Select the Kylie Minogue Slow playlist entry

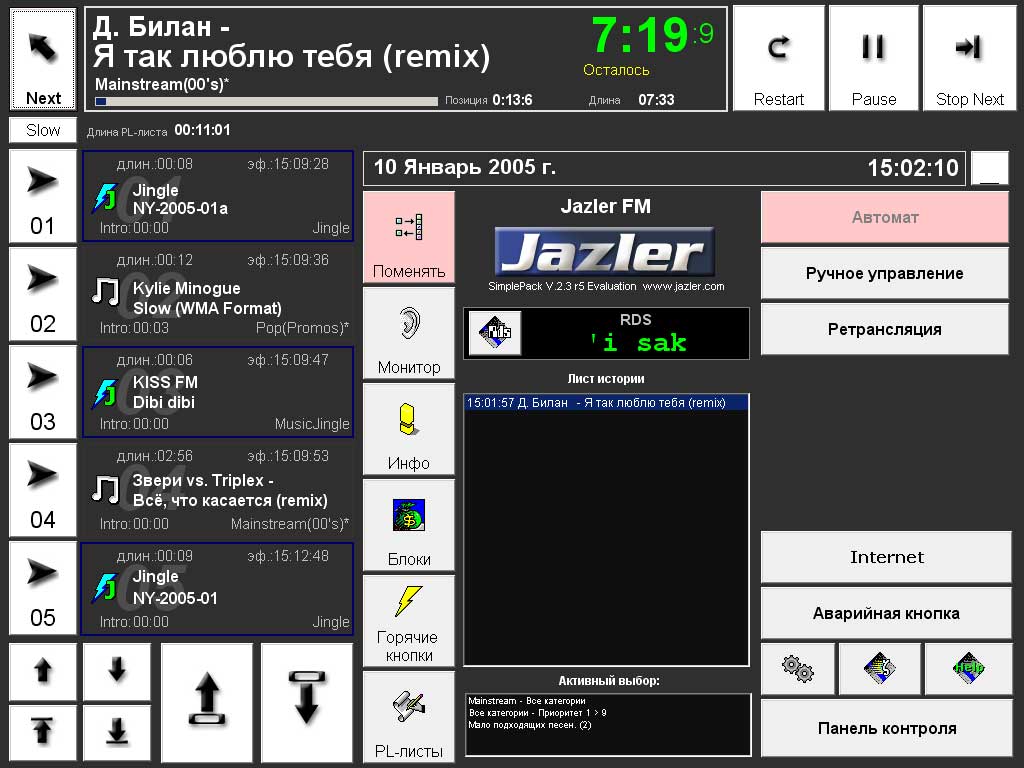click(217, 294)
